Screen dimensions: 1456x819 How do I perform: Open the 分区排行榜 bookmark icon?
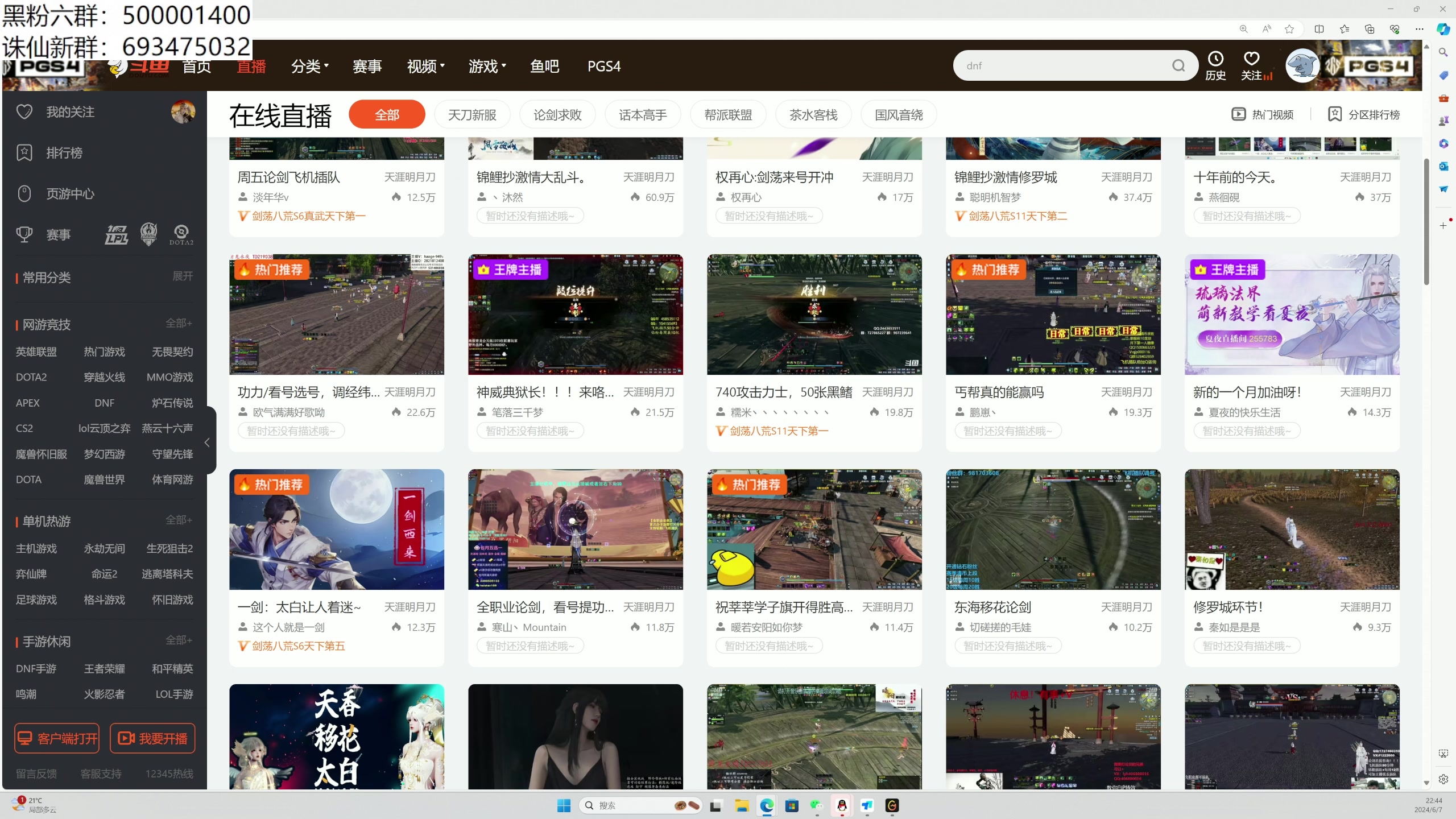tap(1335, 114)
